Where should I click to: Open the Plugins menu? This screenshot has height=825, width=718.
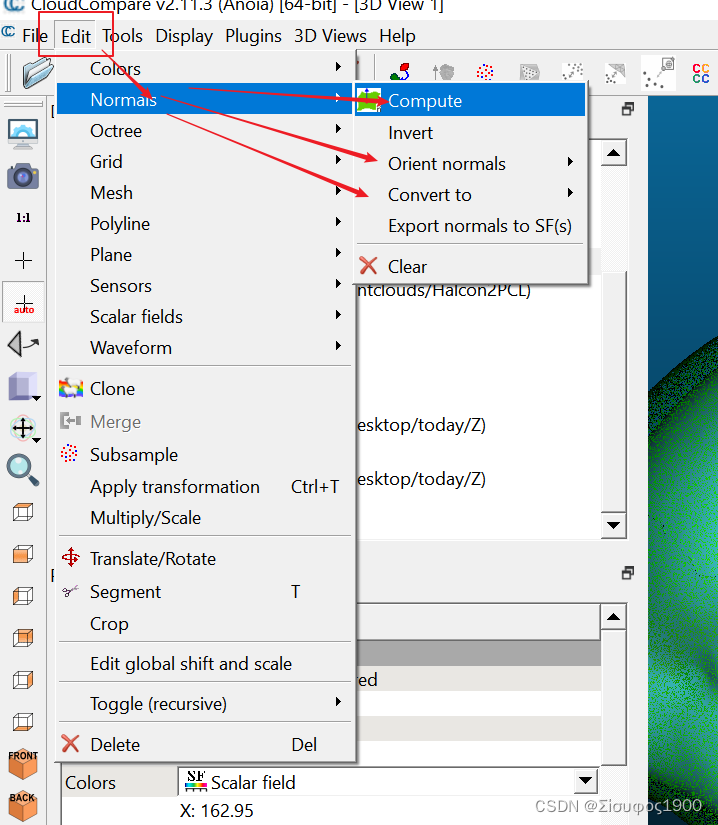click(254, 36)
